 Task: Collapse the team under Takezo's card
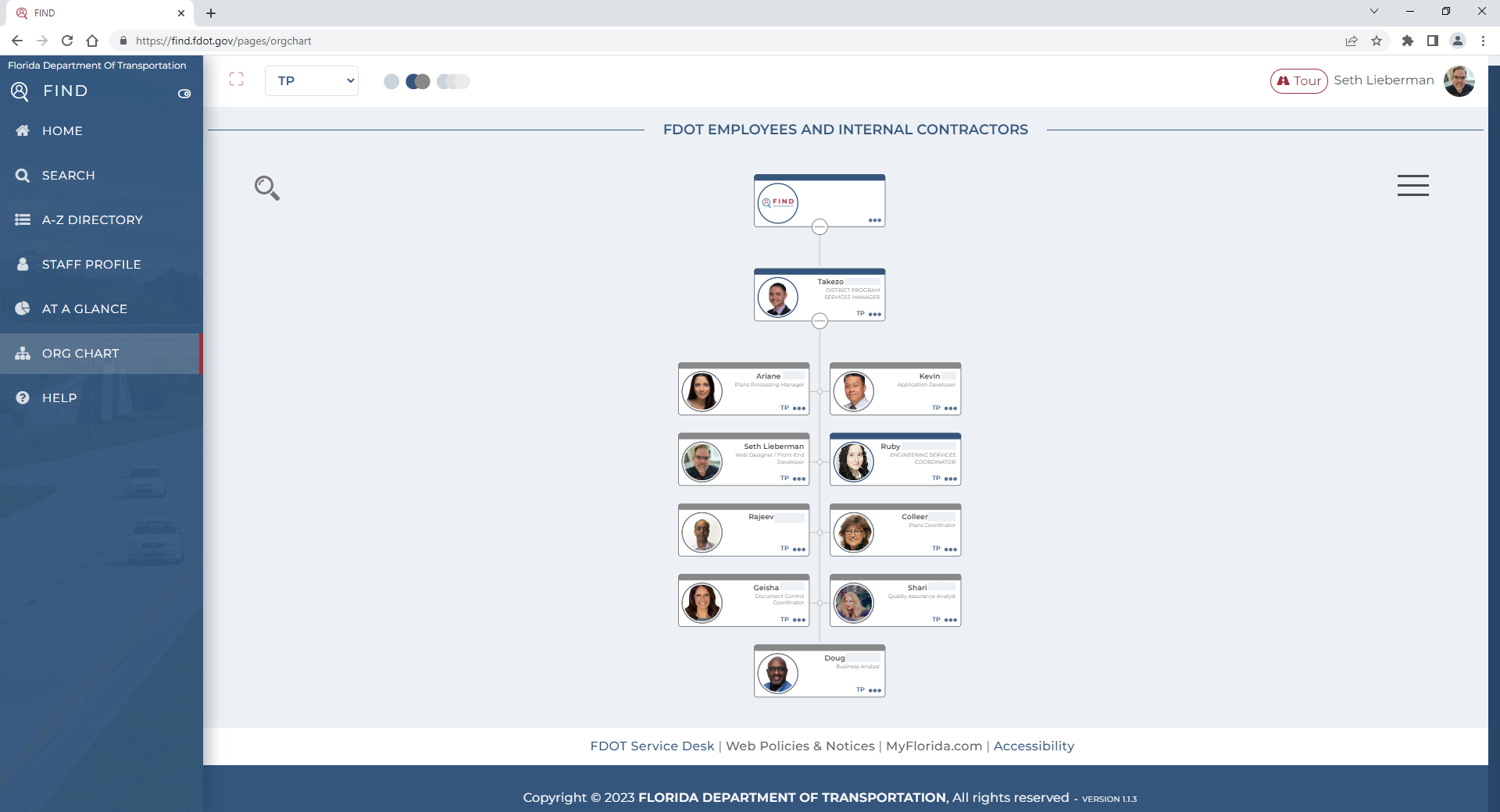point(820,321)
